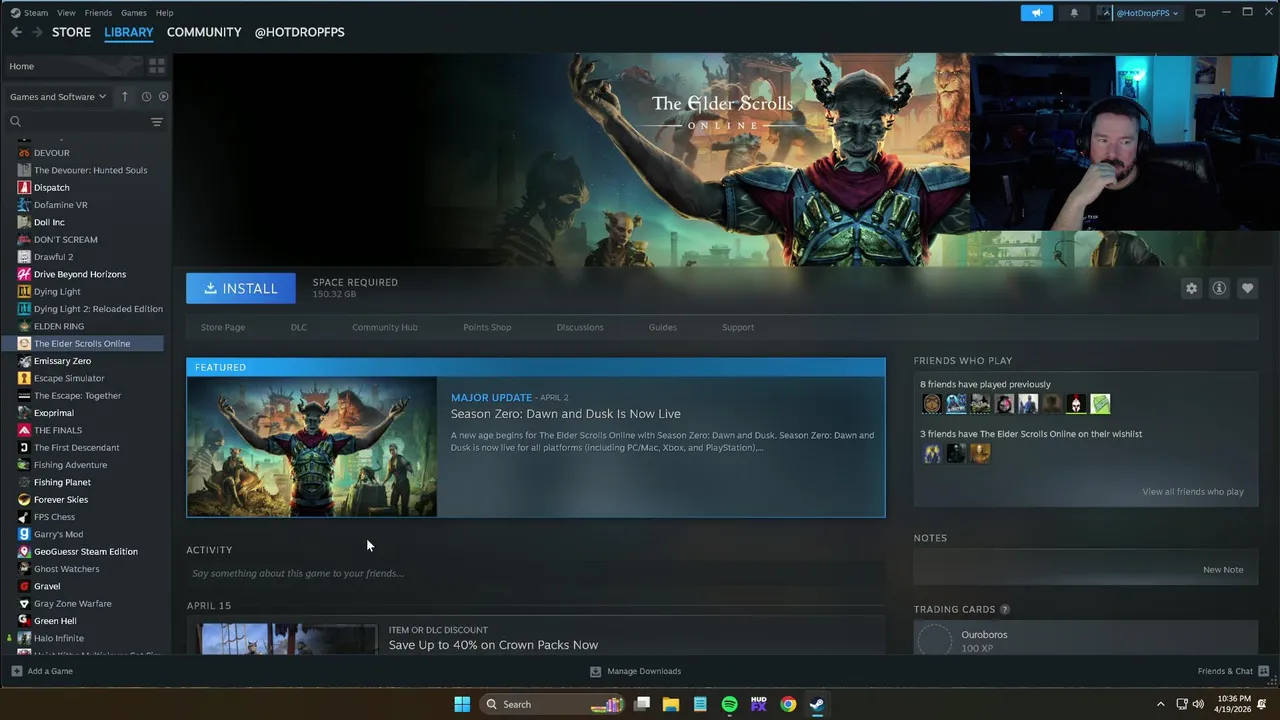
Task: Click the ready-to-play filter icon
Action: pyautogui.click(x=163, y=97)
